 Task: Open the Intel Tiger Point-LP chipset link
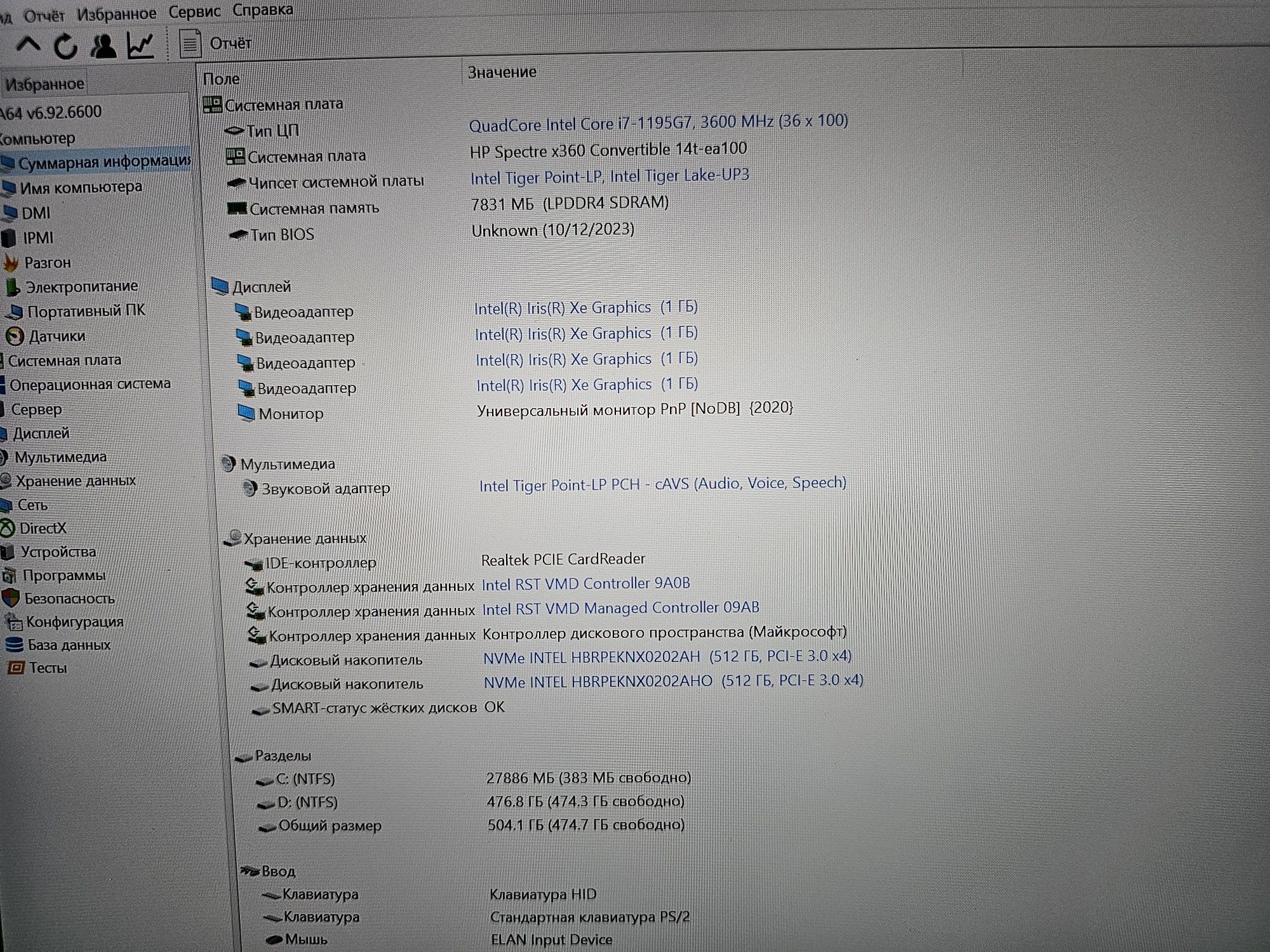(610, 176)
